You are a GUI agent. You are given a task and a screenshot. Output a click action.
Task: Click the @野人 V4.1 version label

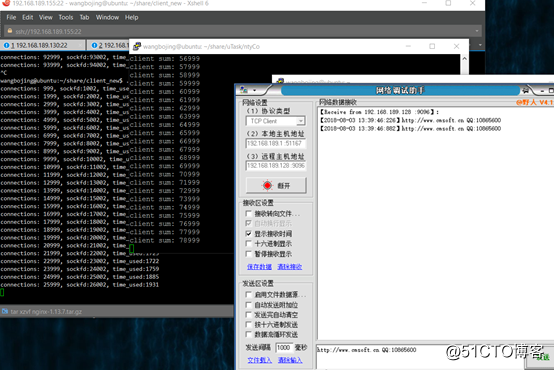[x=534, y=102]
